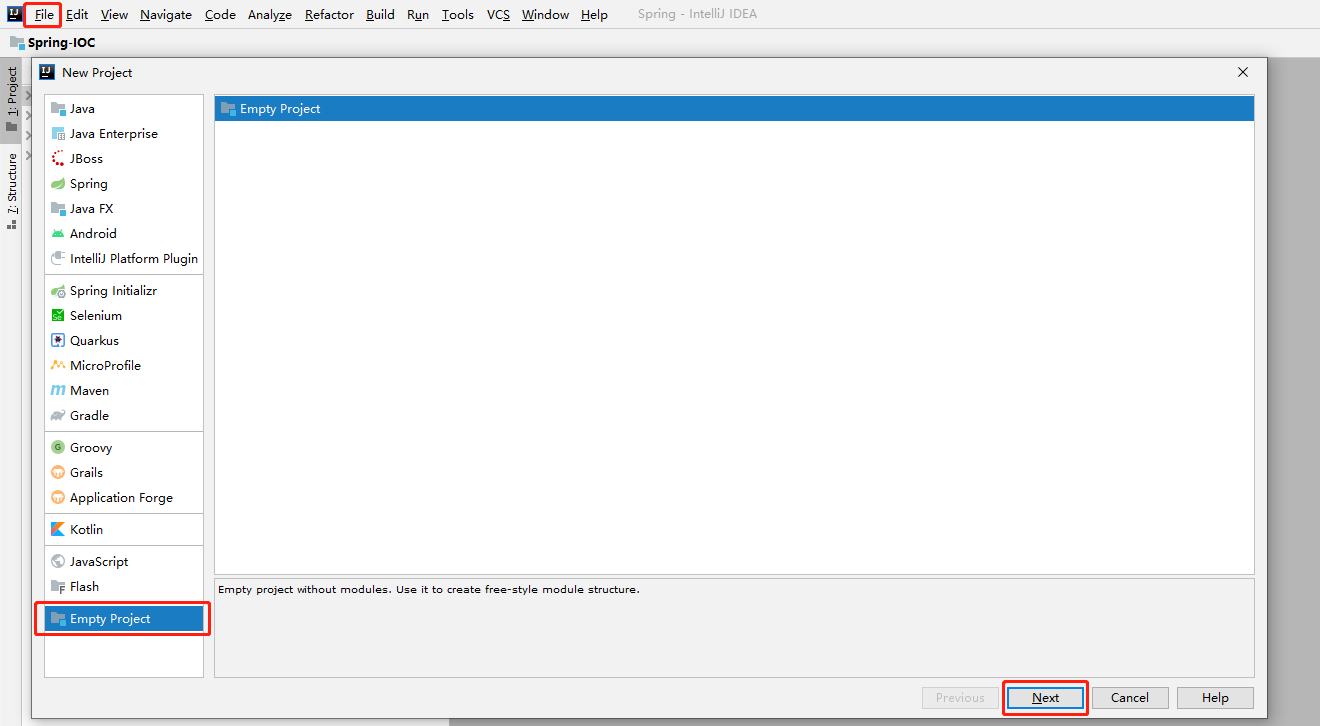The width and height of the screenshot is (1320, 726).
Task: Open the VCS menu
Action: click(498, 15)
